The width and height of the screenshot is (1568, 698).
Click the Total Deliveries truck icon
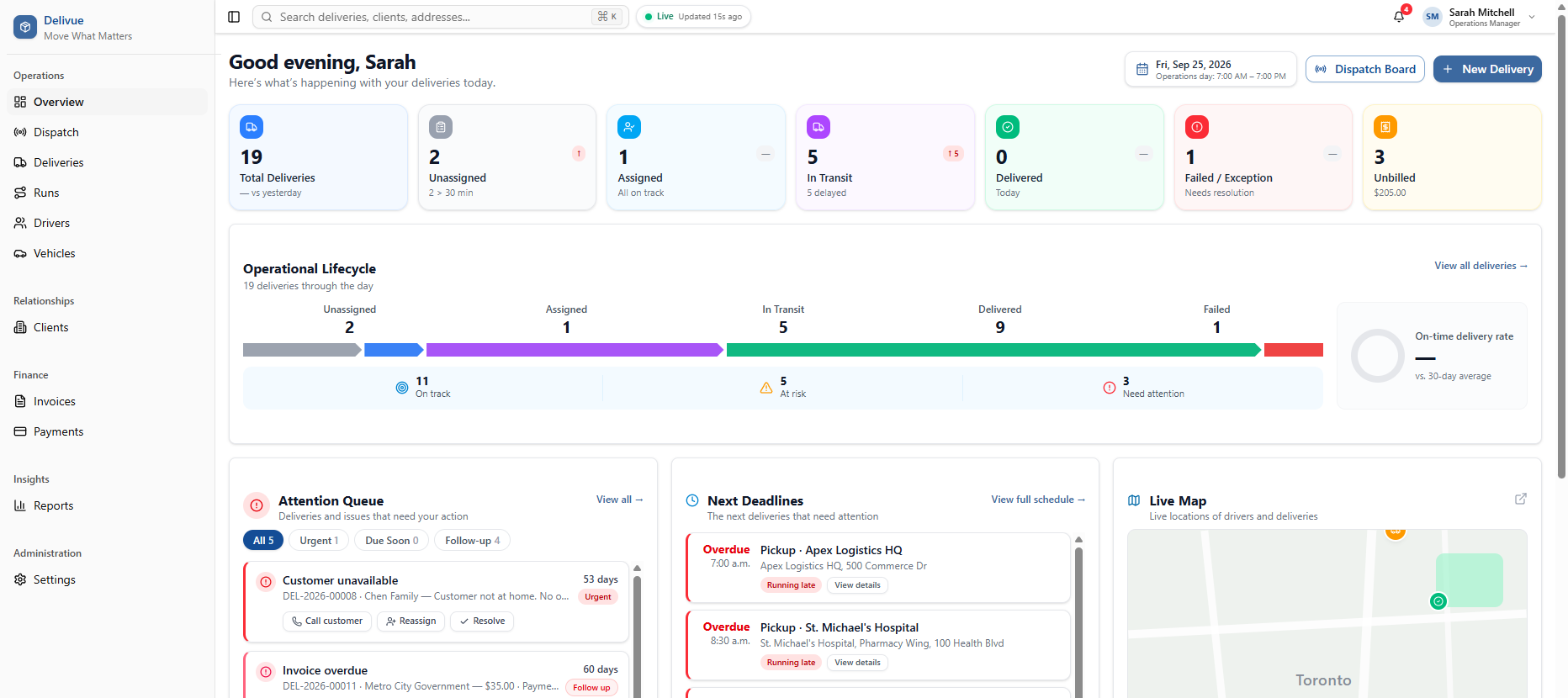[x=252, y=127]
